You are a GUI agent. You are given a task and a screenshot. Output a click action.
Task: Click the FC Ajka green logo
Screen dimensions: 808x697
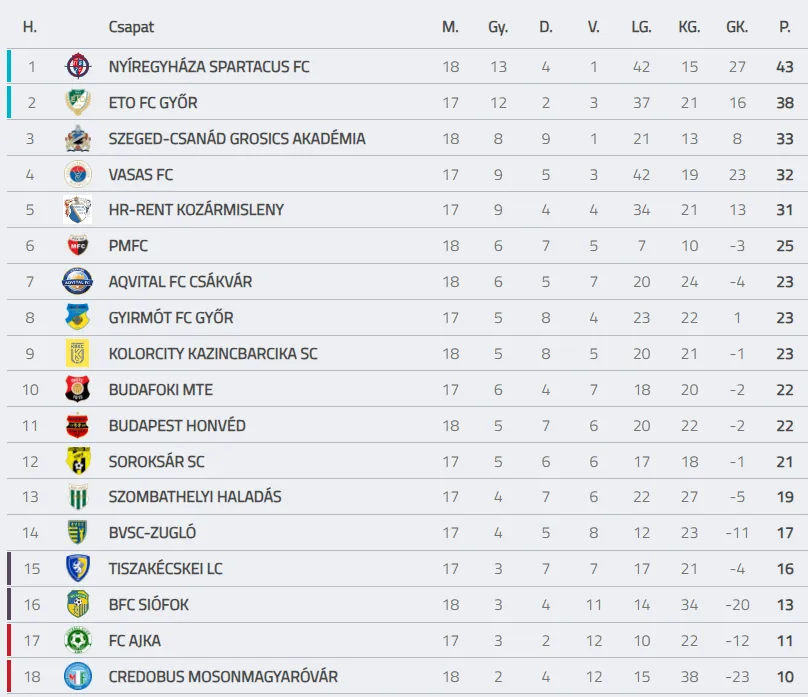pyautogui.click(x=77, y=640)
